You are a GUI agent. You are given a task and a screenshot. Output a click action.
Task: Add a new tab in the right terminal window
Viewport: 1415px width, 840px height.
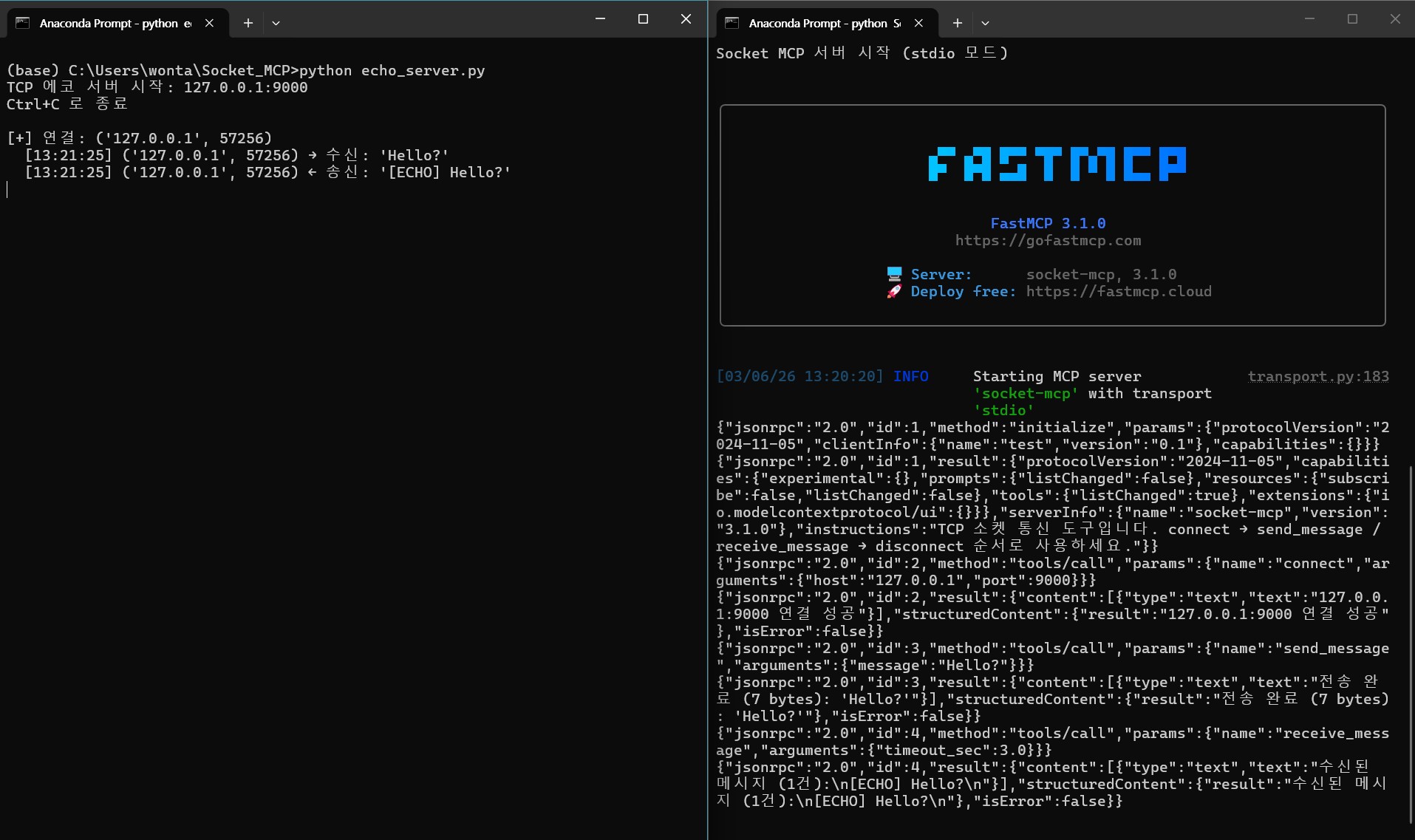(958, 23)
